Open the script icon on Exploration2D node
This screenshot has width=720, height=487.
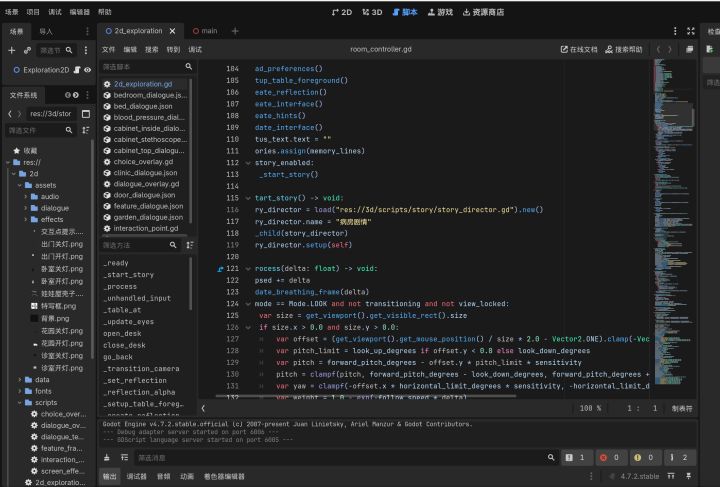pyautogui.click(x=77, y=70)
